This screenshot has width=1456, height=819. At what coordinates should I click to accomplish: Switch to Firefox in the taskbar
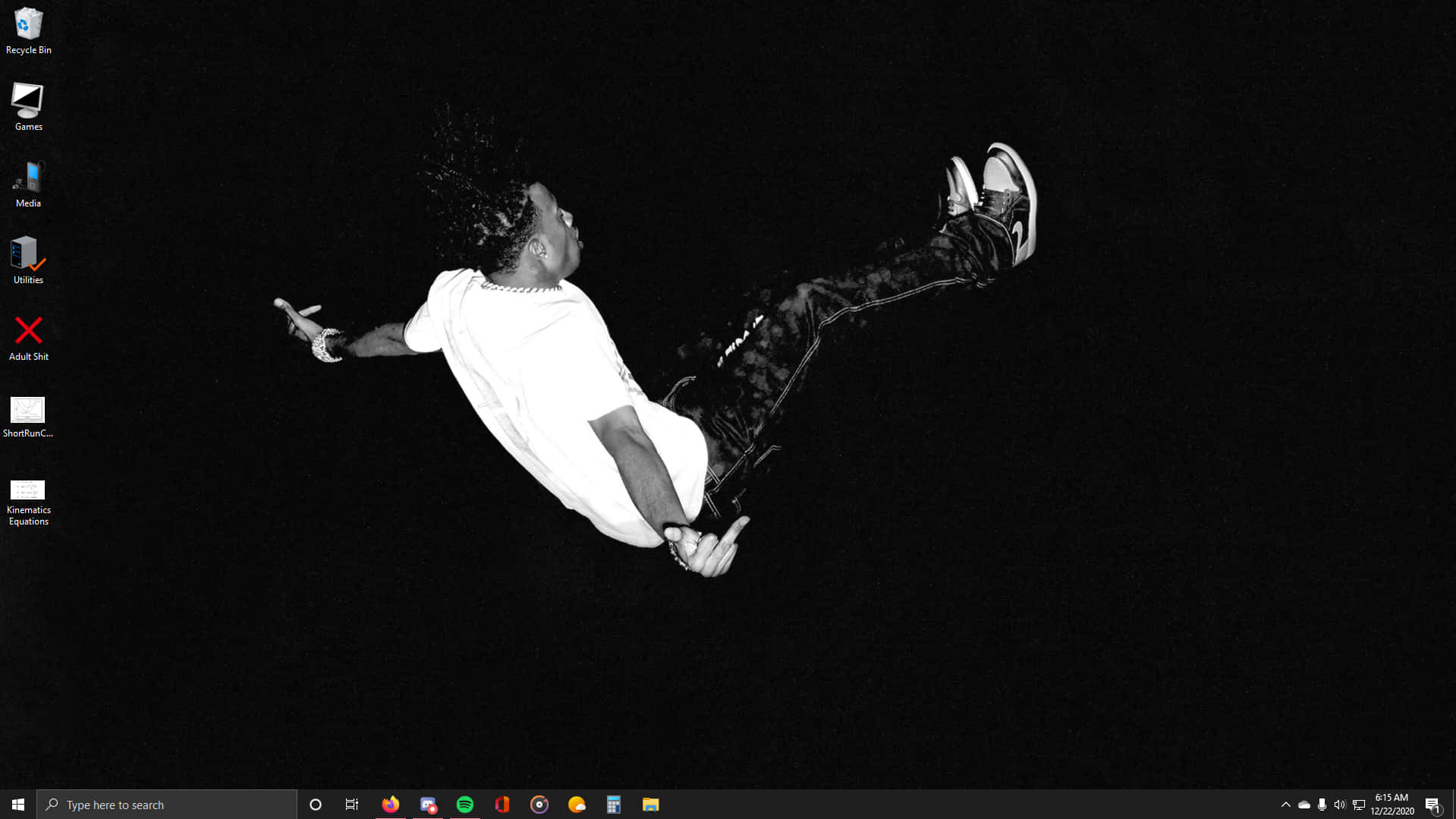pyautogui.click(x=391, y=805)
